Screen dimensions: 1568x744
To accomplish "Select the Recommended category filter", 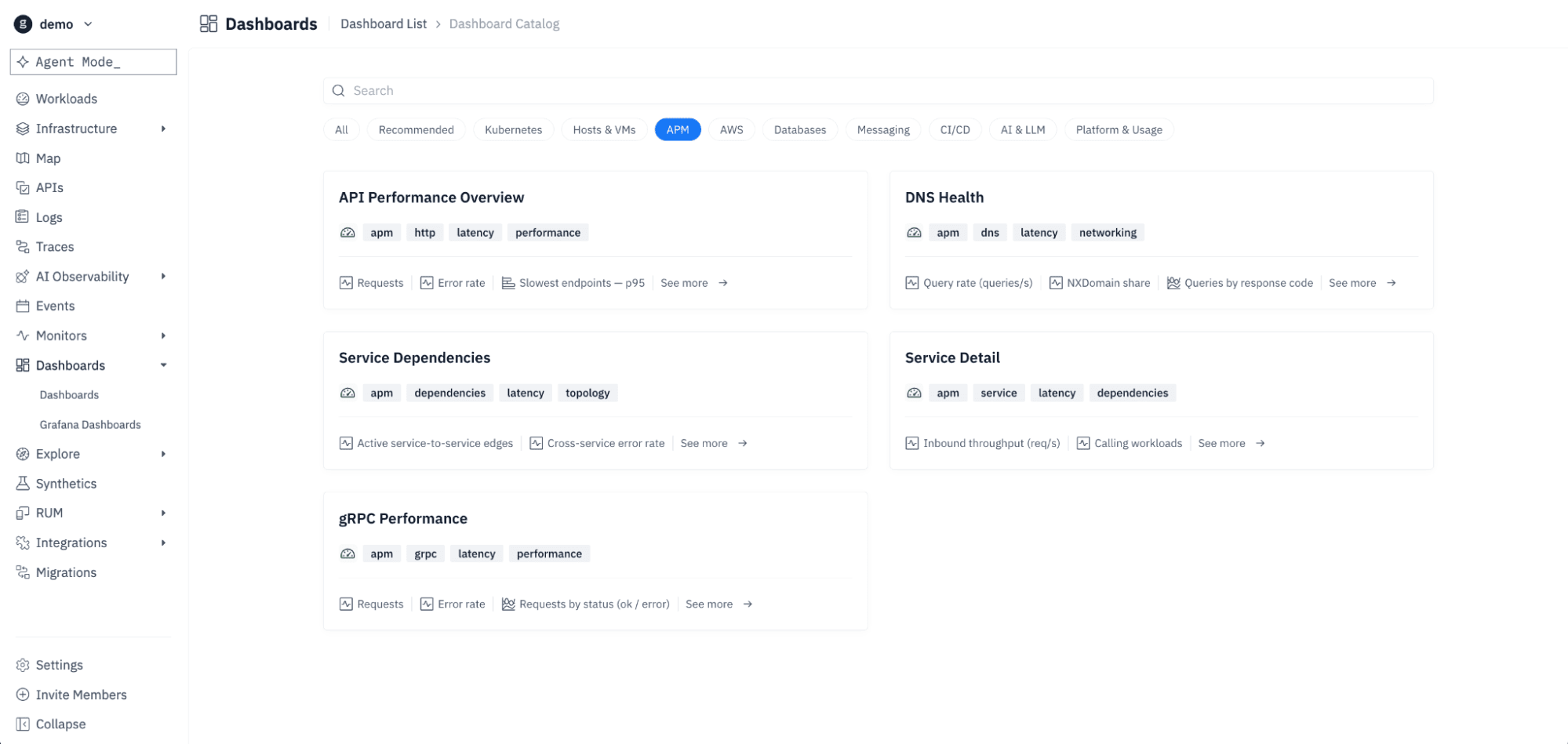I will (x=416, y=130).
